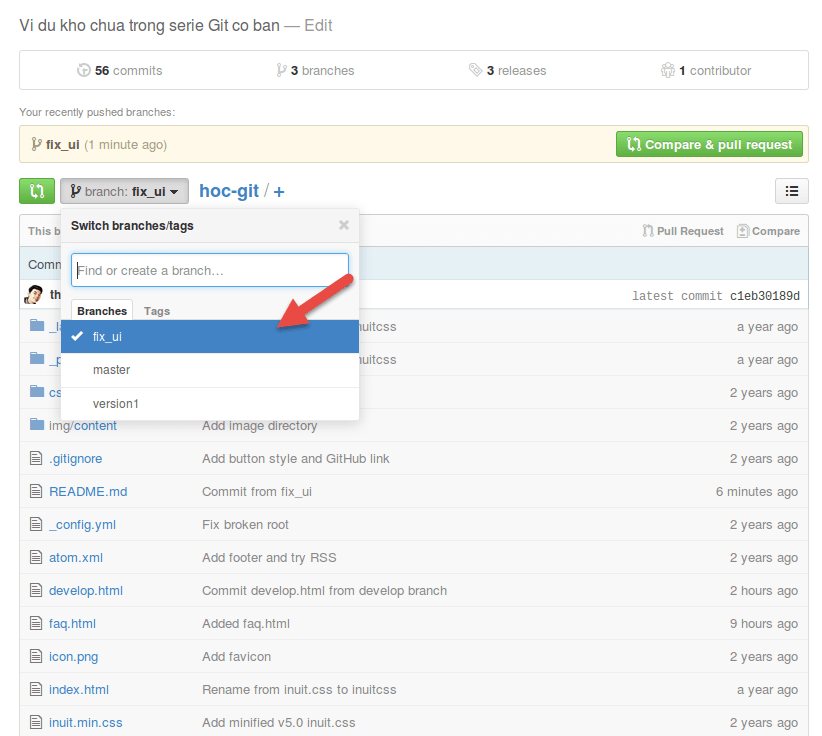Click the index.html file icon
This screenshot has height=736, width=822.
36,689
